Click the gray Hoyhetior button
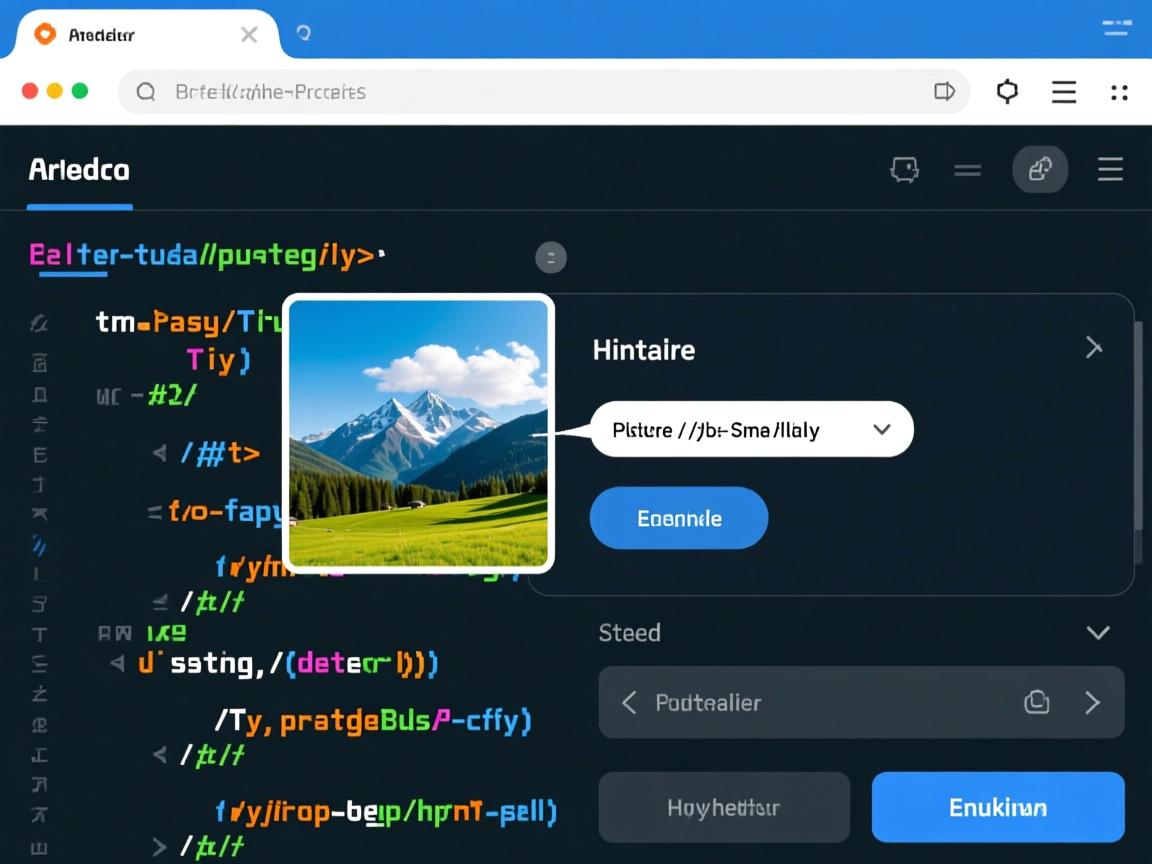Viewport: 1152px width, 864px height. pos(723,807)
